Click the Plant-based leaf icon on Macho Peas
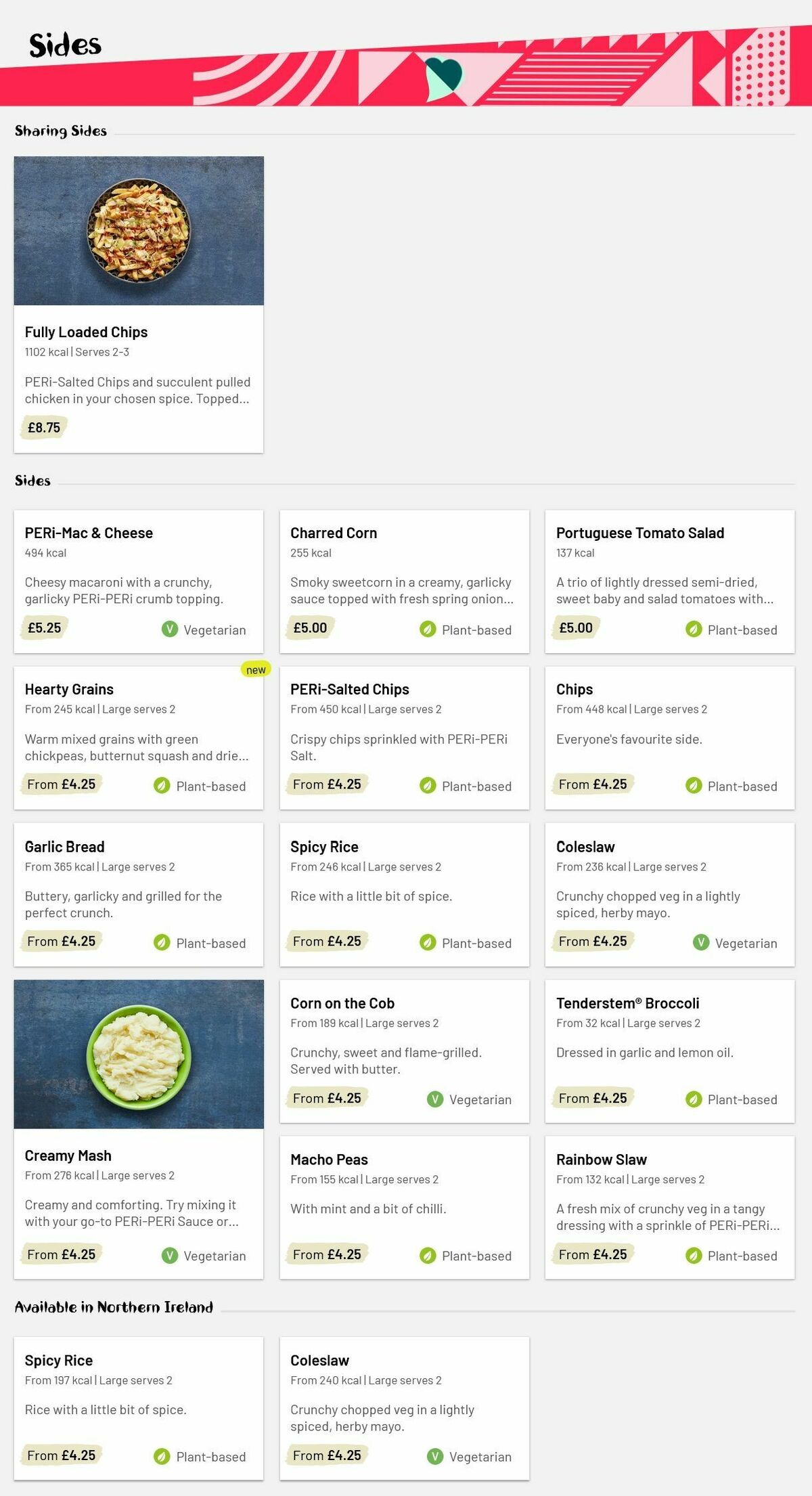Screen dimensions: 812x1496 click(428, 1256)
